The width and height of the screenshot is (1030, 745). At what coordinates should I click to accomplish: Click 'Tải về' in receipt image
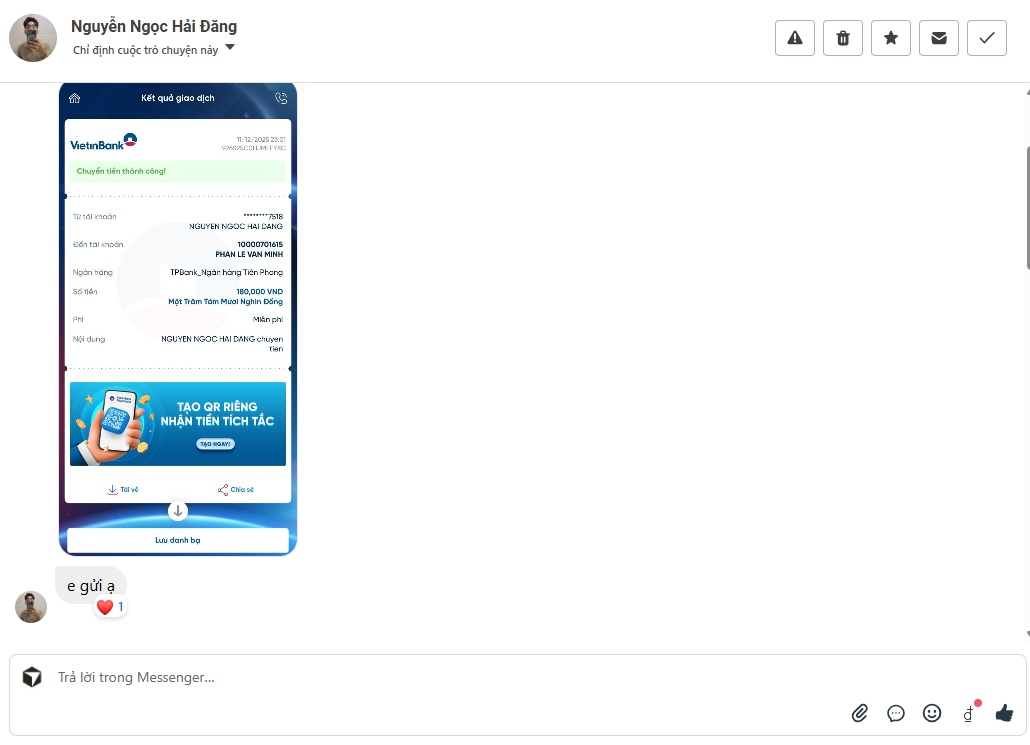[123, 489]
